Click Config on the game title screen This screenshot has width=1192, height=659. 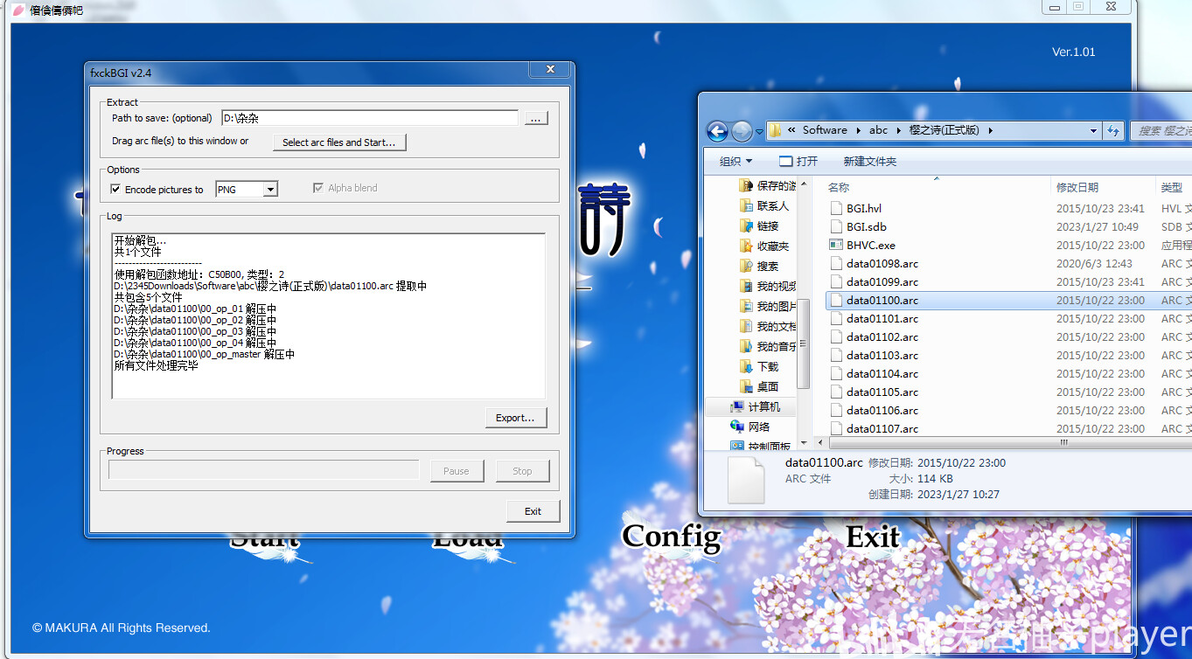click(671, 537)
